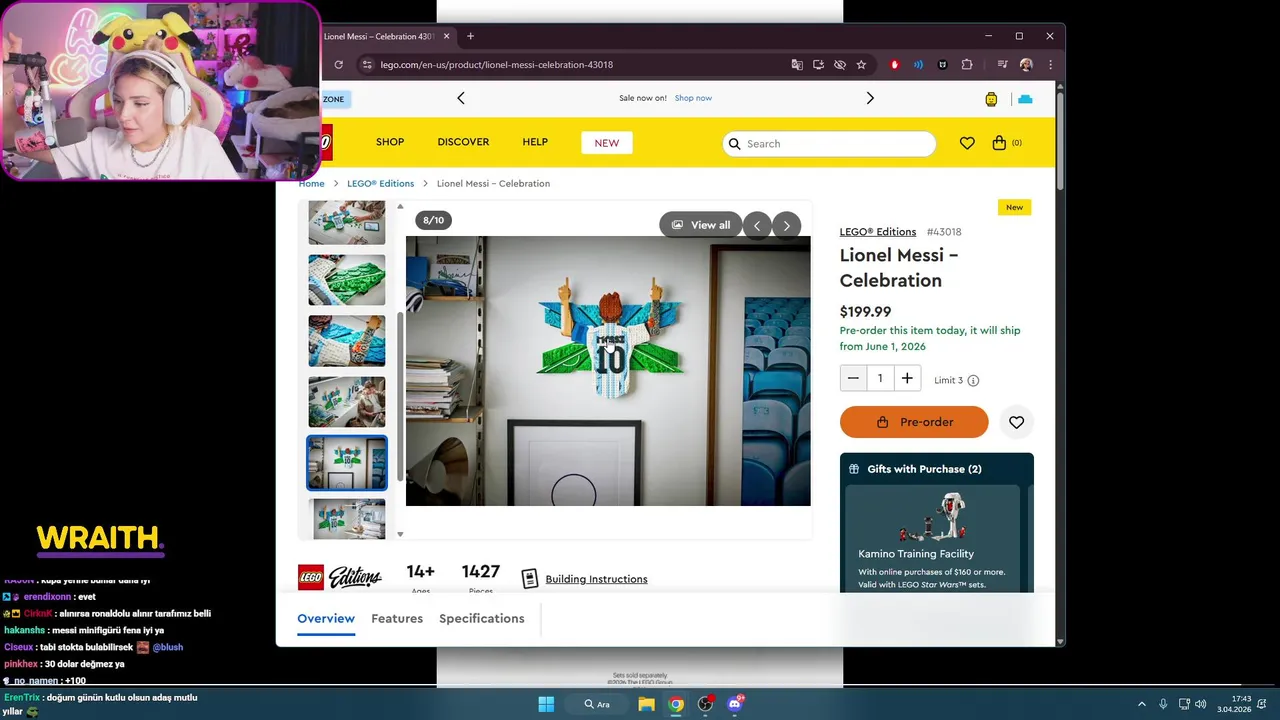Viewport: 1280px width, 720px height.
Task: Increase quantity with plus button
Action: [907, 378]
